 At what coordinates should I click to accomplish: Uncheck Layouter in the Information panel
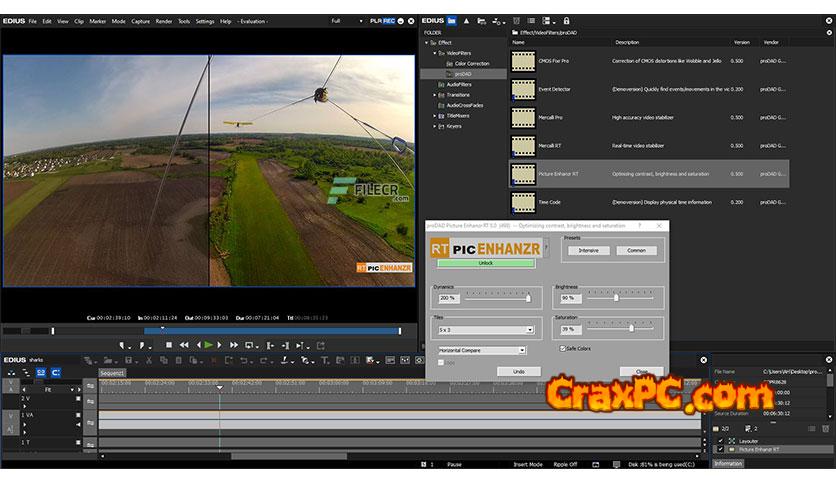[719, 440]
